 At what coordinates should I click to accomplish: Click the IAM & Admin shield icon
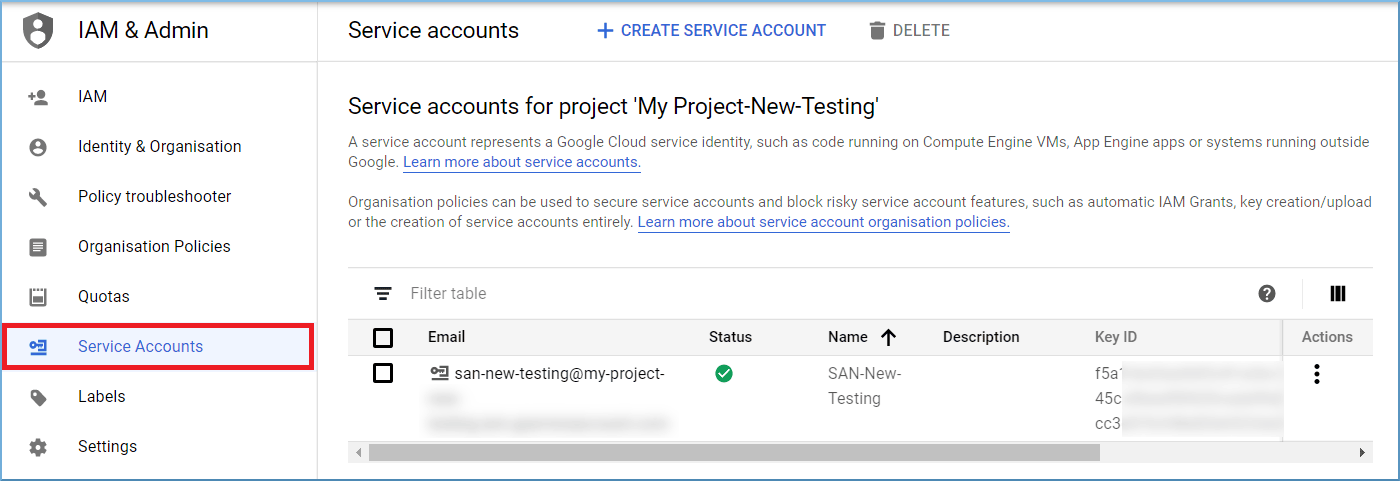(38, 31)
